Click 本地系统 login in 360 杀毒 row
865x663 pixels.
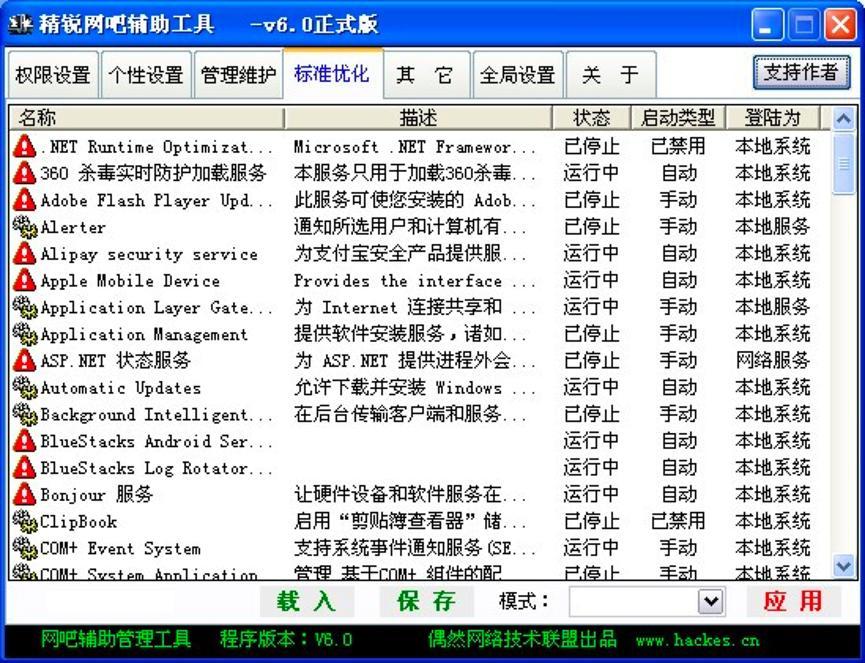[x=772, y=173]
